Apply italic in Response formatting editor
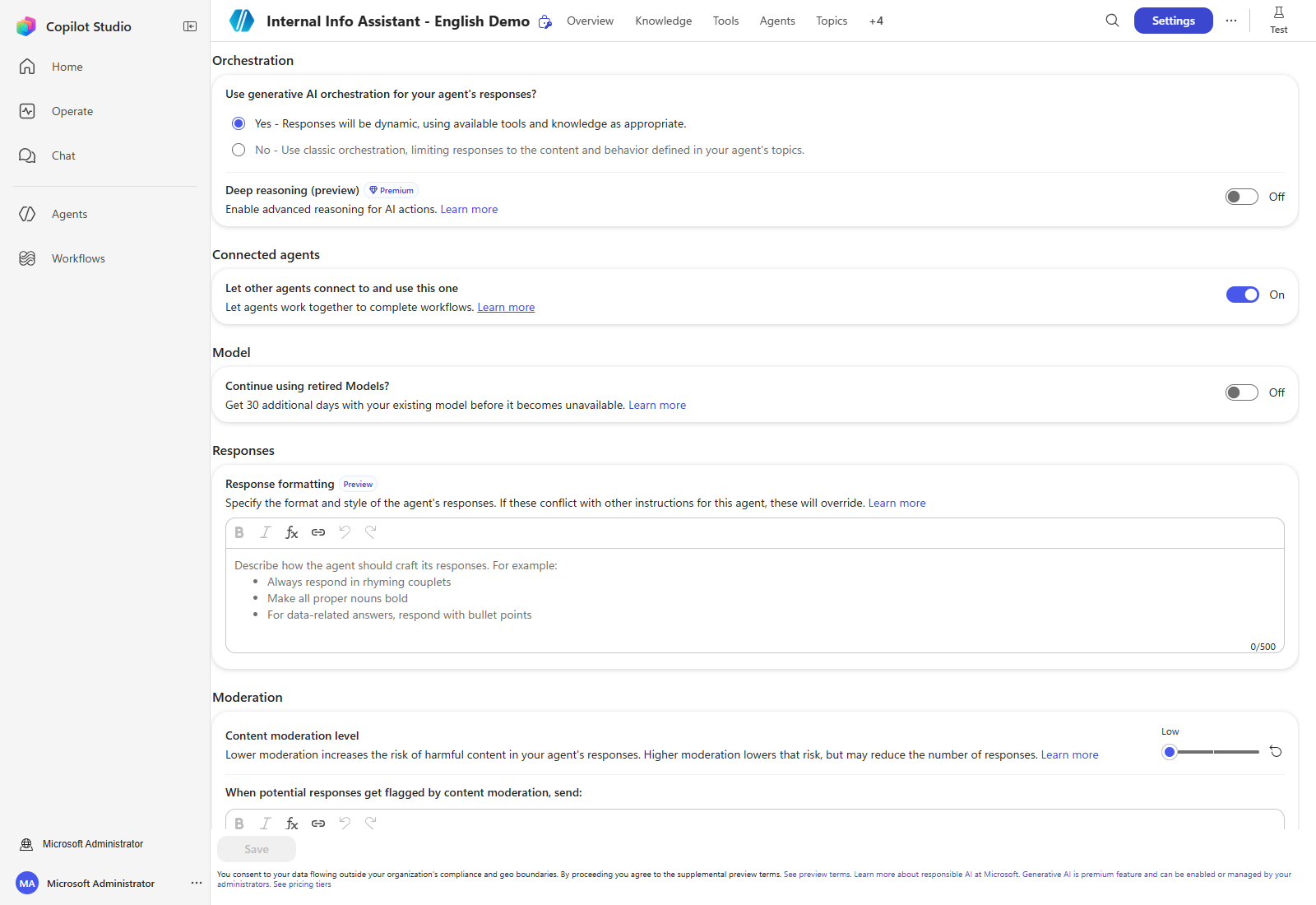 point(266,532)
